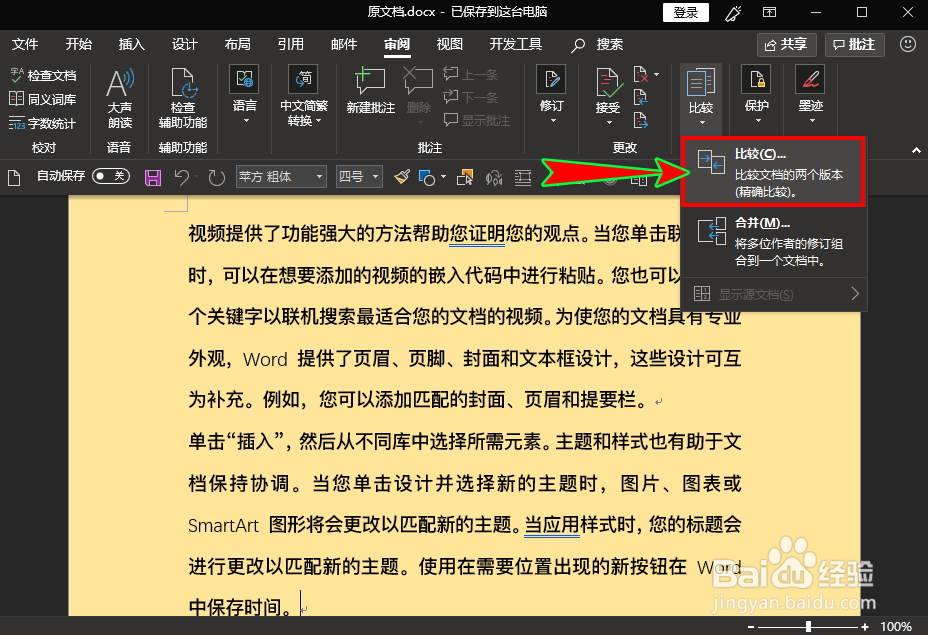Click the Word Count (字数统计) icon
Screen dimensions: 928x635
(x=43, y=123)
